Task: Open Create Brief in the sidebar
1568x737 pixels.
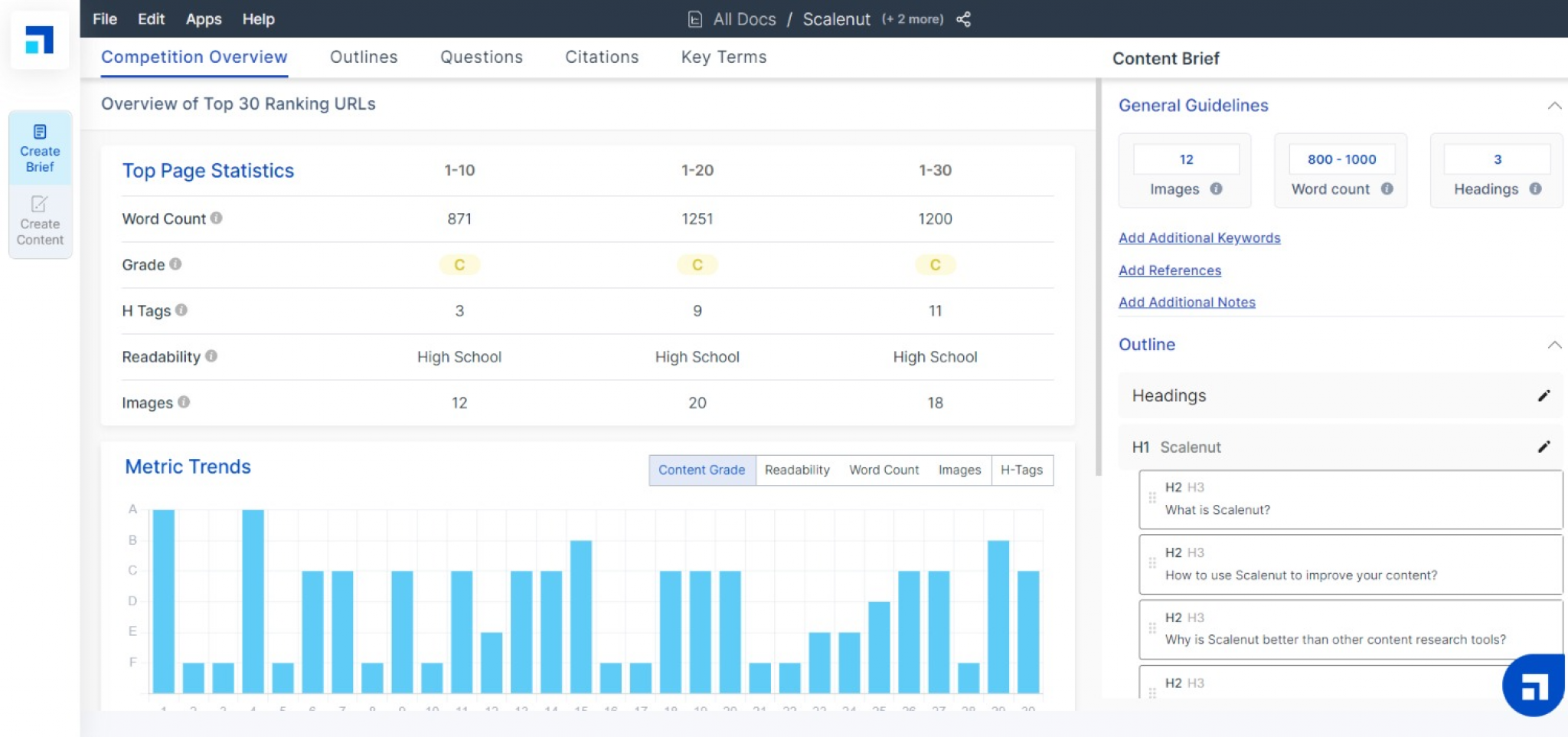Action: (40, 149)
